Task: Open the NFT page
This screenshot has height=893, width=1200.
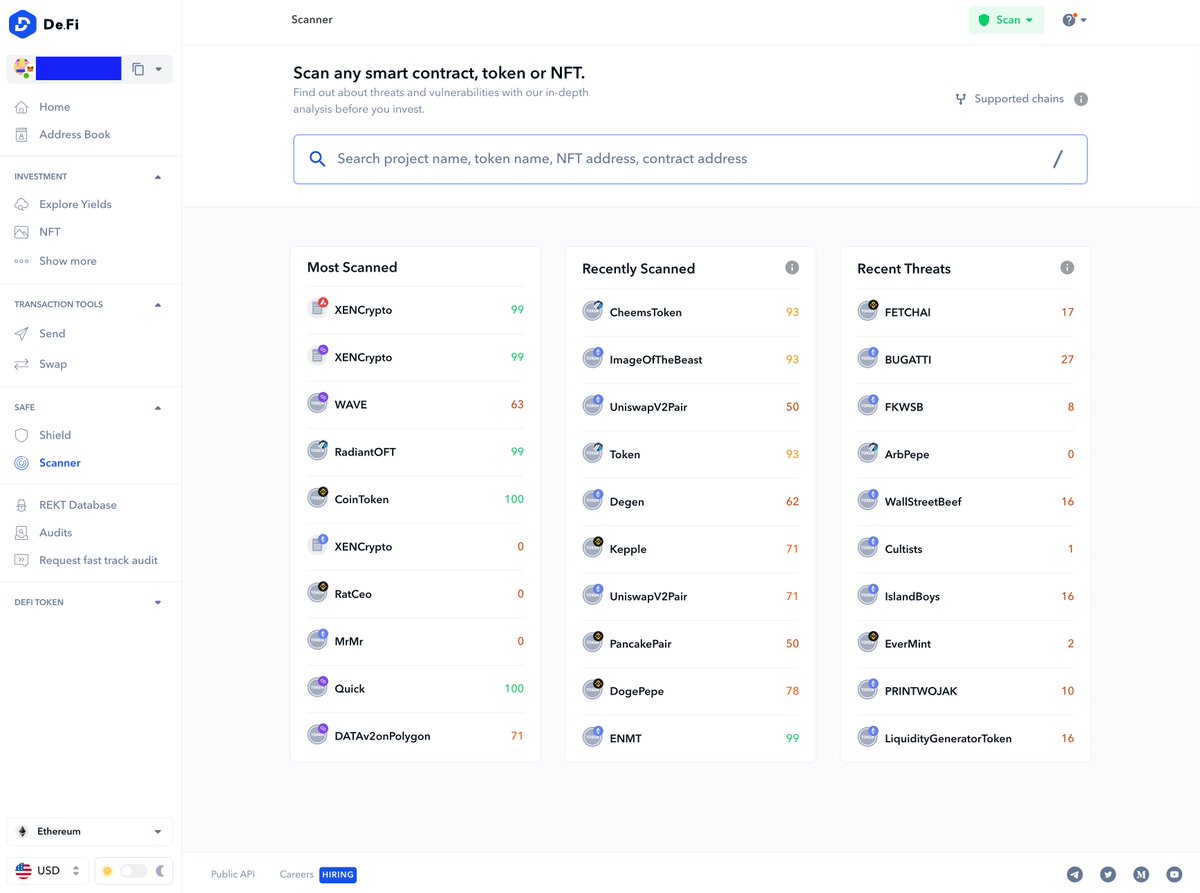Action: click(x=49, y=232)
